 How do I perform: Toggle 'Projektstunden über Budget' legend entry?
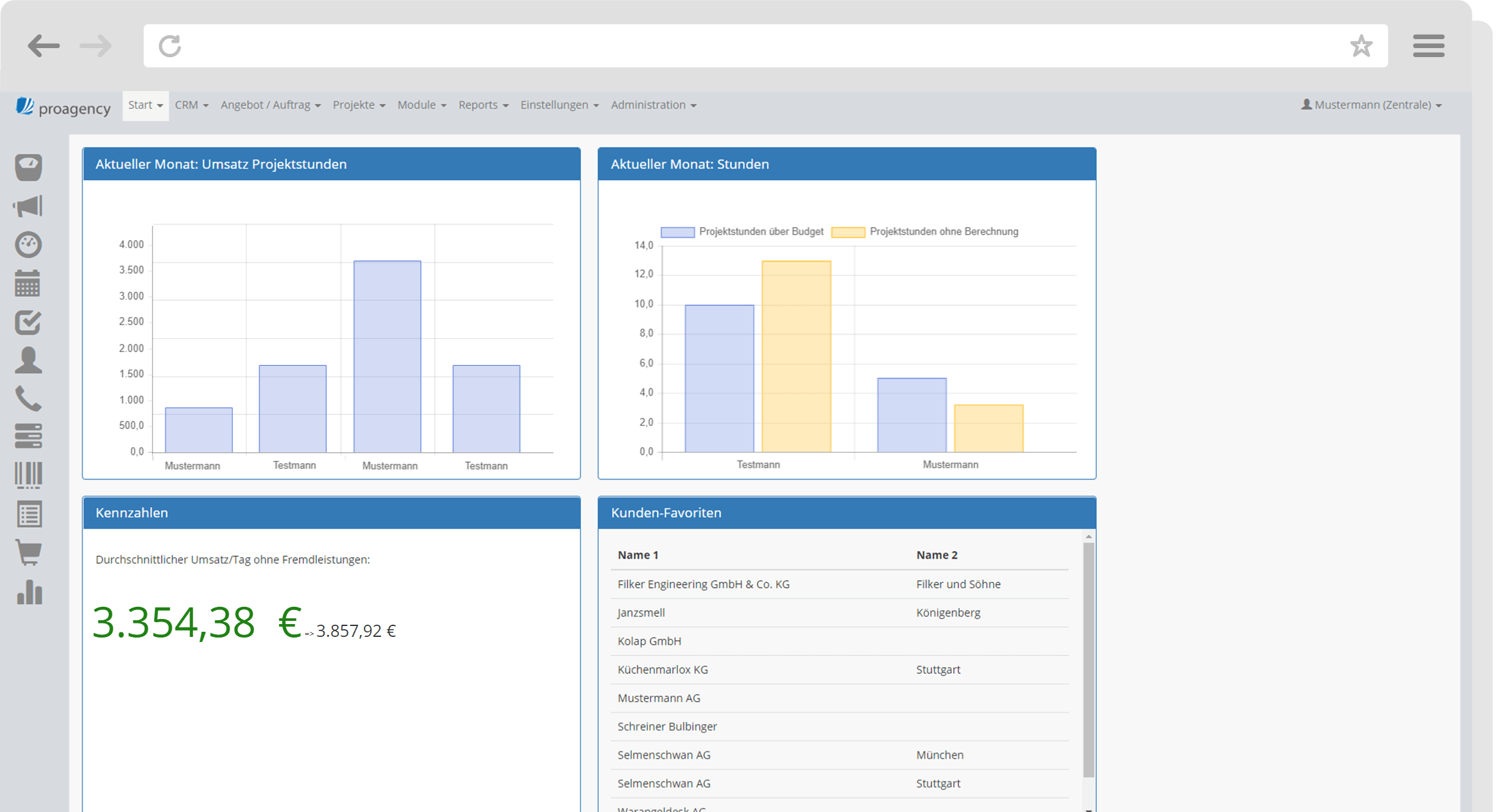(x=742, y=232)
